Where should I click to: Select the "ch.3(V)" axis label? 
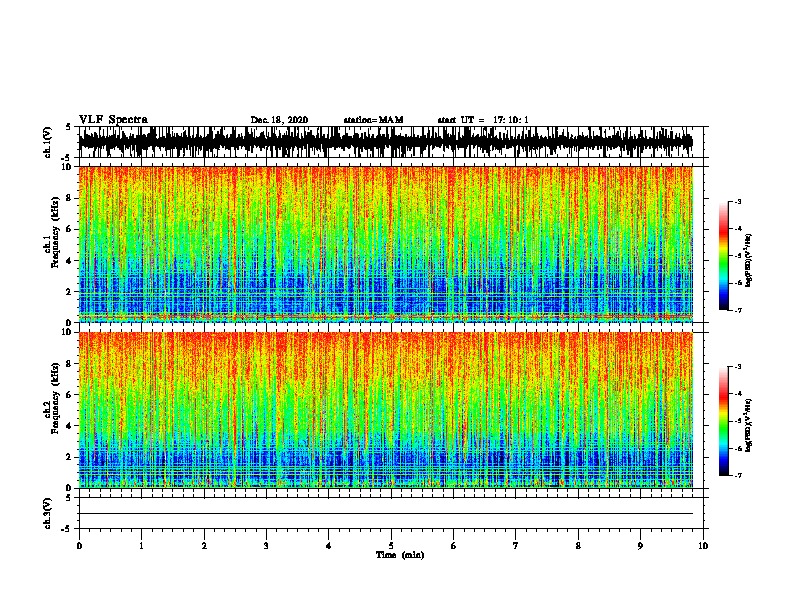tap(48, 513)
